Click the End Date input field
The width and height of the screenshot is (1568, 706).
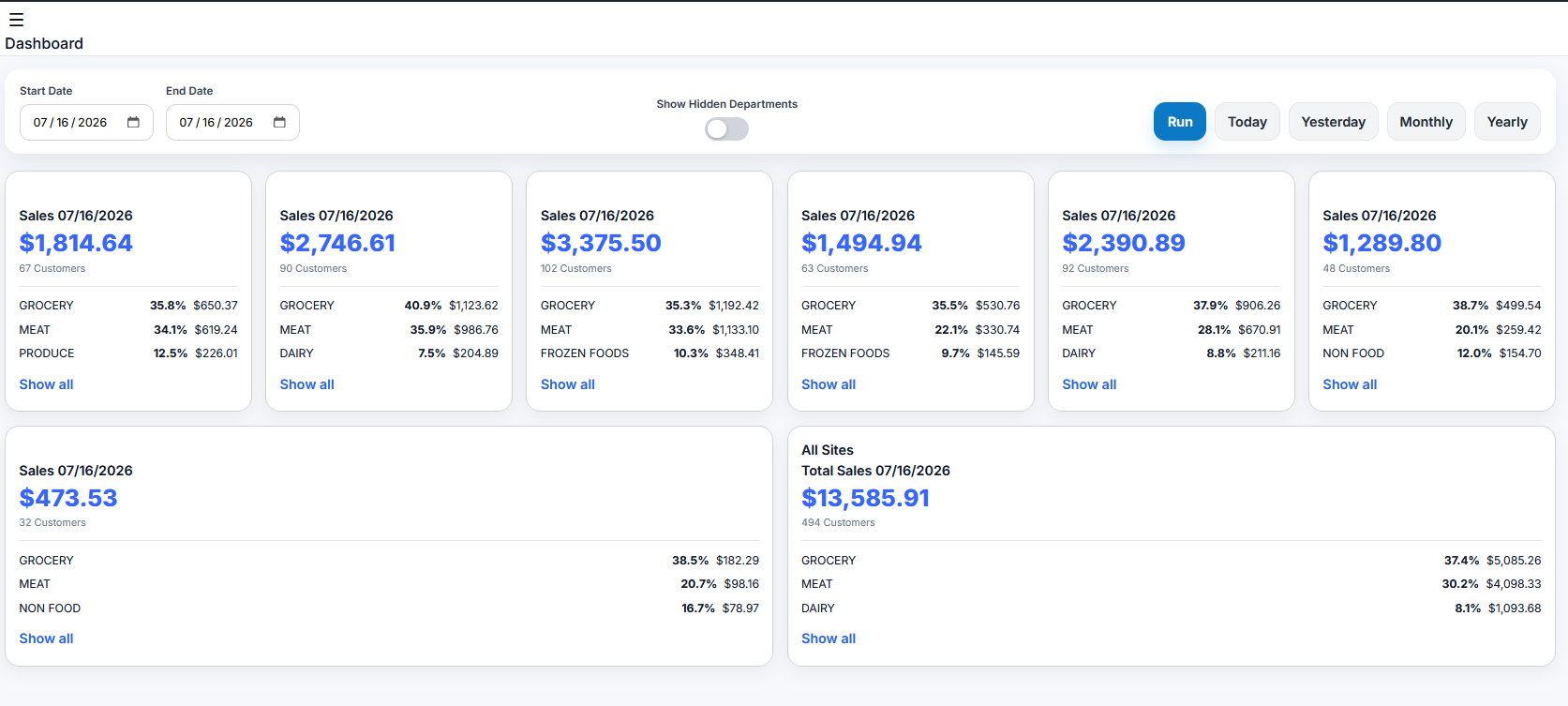coord(232,123)
